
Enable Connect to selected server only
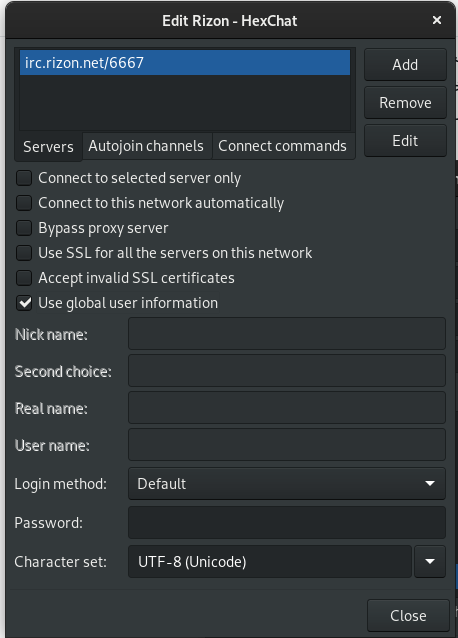(x=24, y=178)
